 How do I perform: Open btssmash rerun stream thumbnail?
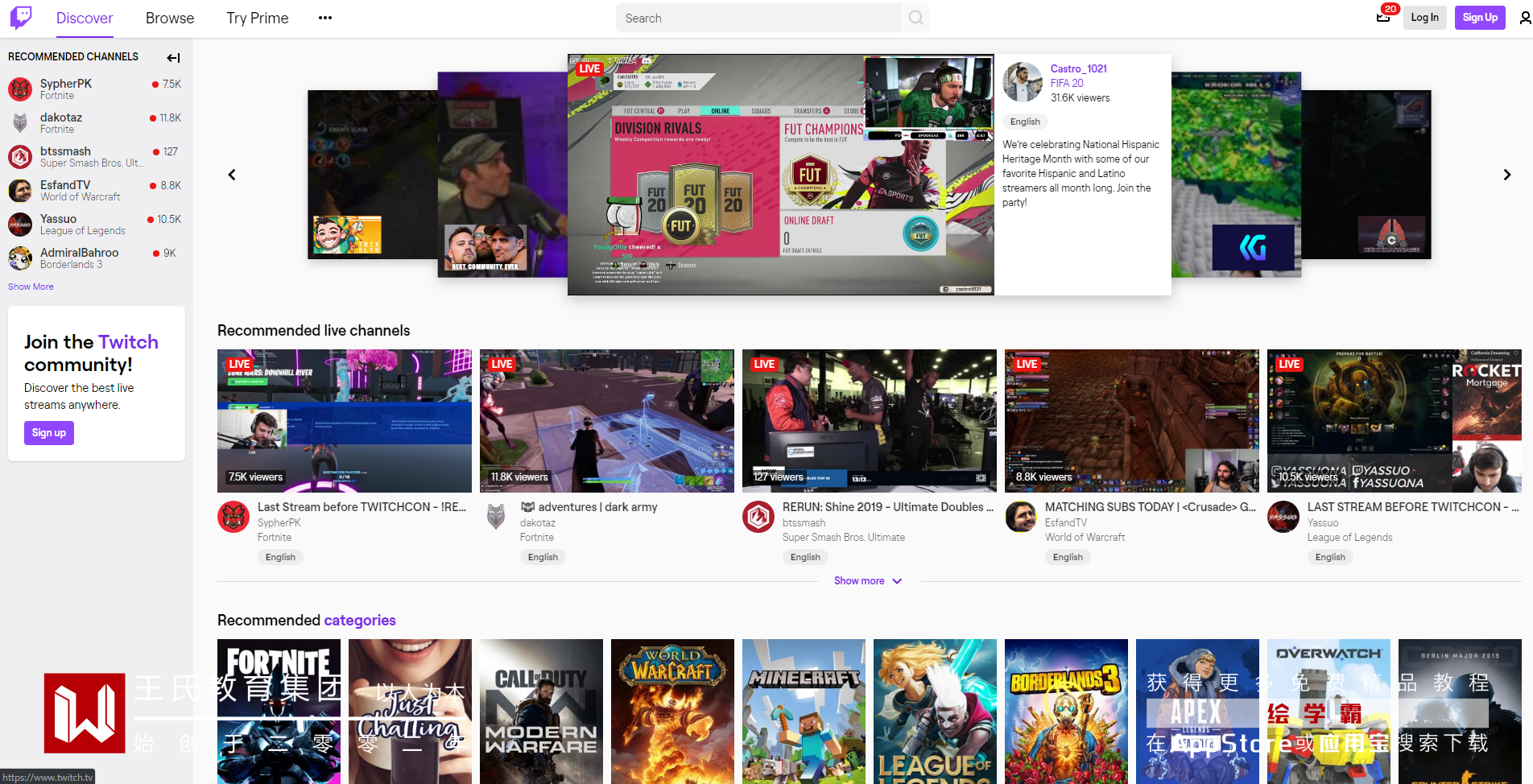click(870, 421)
